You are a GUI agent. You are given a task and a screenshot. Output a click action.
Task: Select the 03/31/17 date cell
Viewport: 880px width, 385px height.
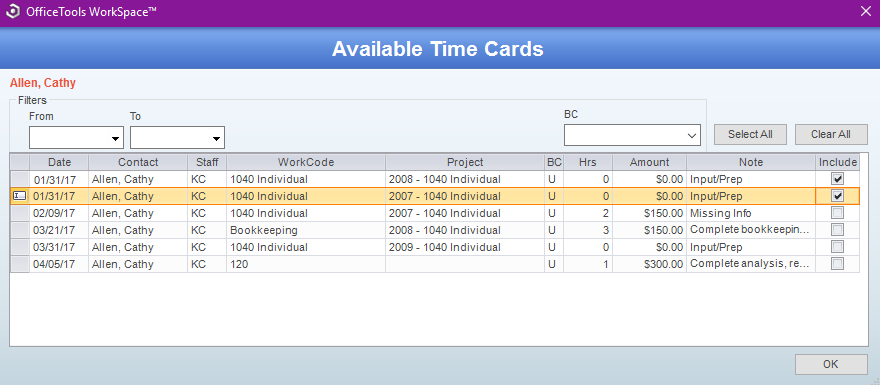(x=59, y=247)
